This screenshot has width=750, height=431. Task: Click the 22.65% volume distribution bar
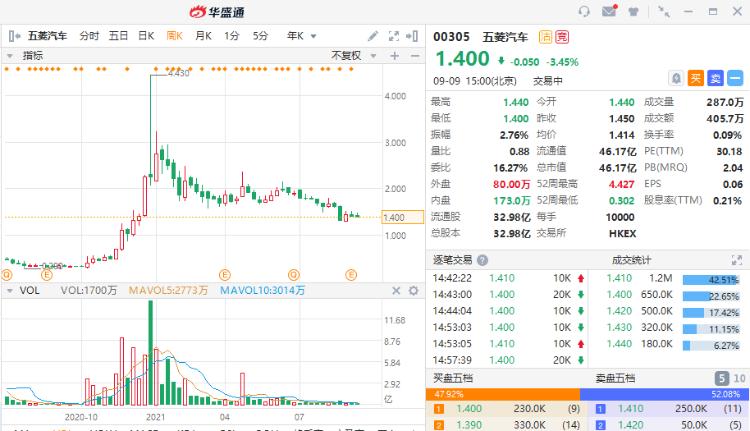click(x=711, y=297)
